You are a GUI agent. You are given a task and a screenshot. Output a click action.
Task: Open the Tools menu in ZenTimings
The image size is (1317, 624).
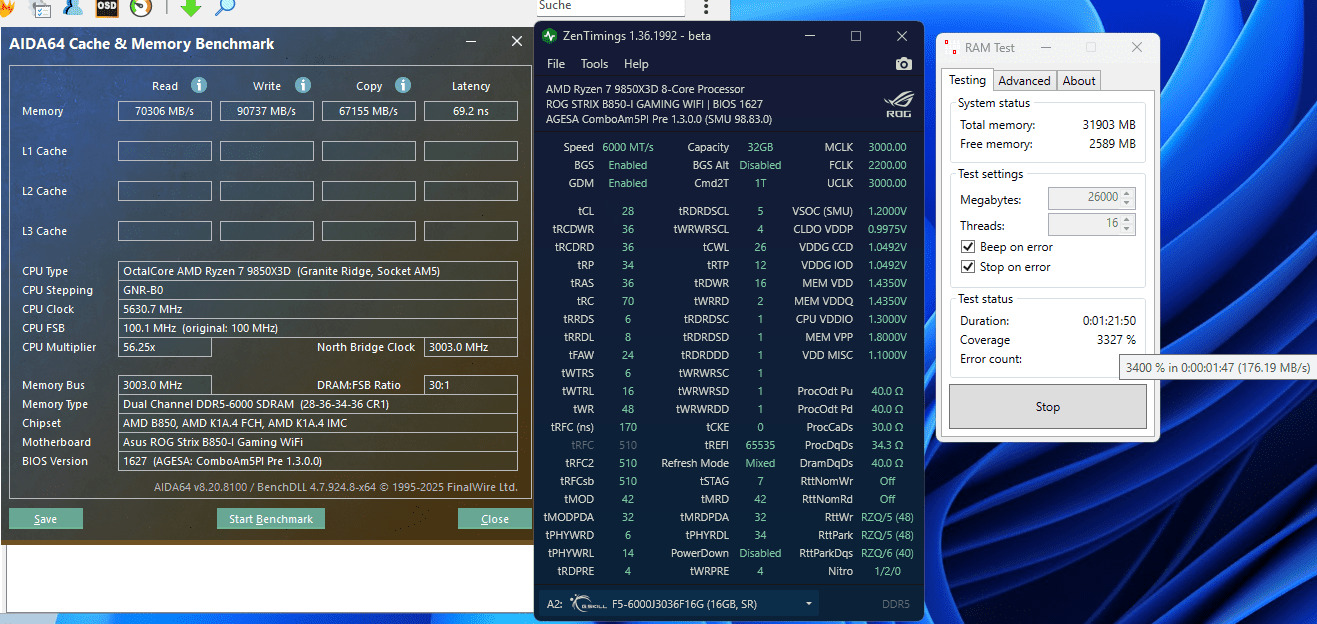point(594,64)
